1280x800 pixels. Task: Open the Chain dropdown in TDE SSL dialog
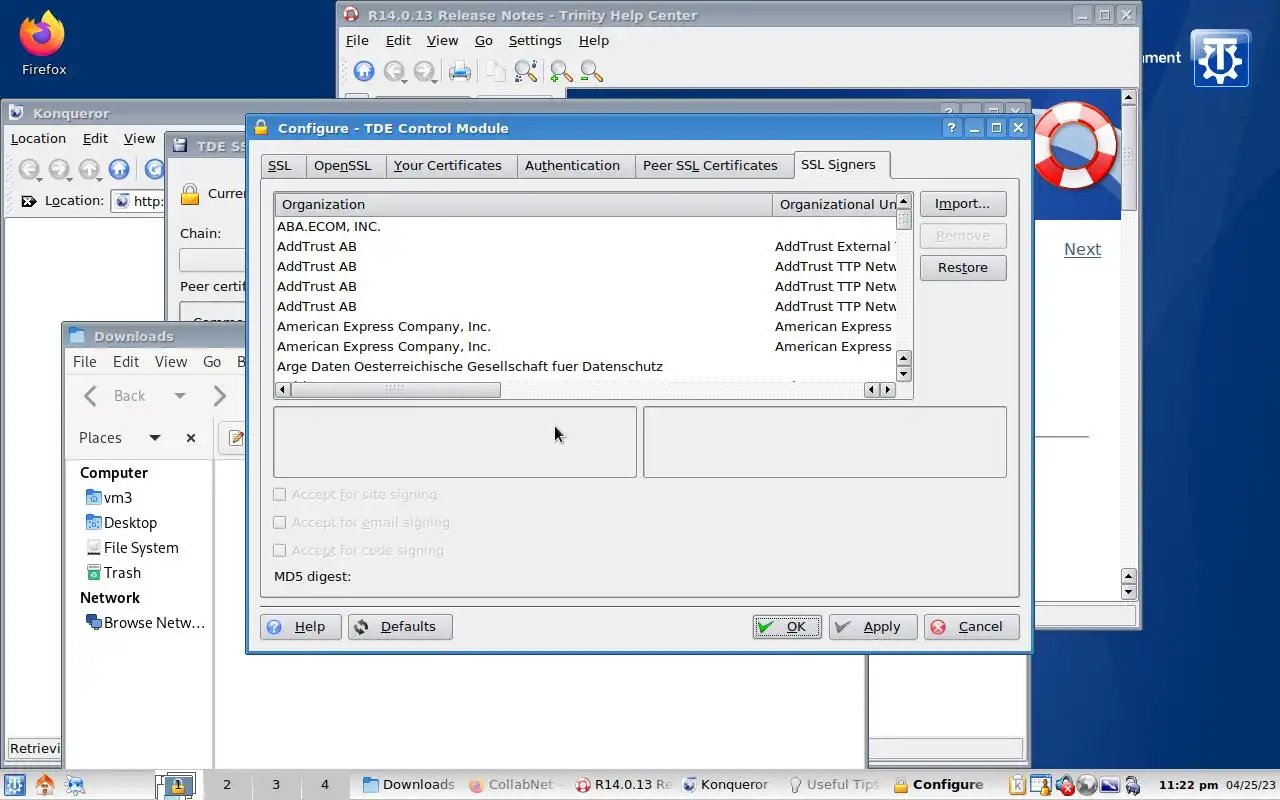pyautogui.click(x=212, y=260)
